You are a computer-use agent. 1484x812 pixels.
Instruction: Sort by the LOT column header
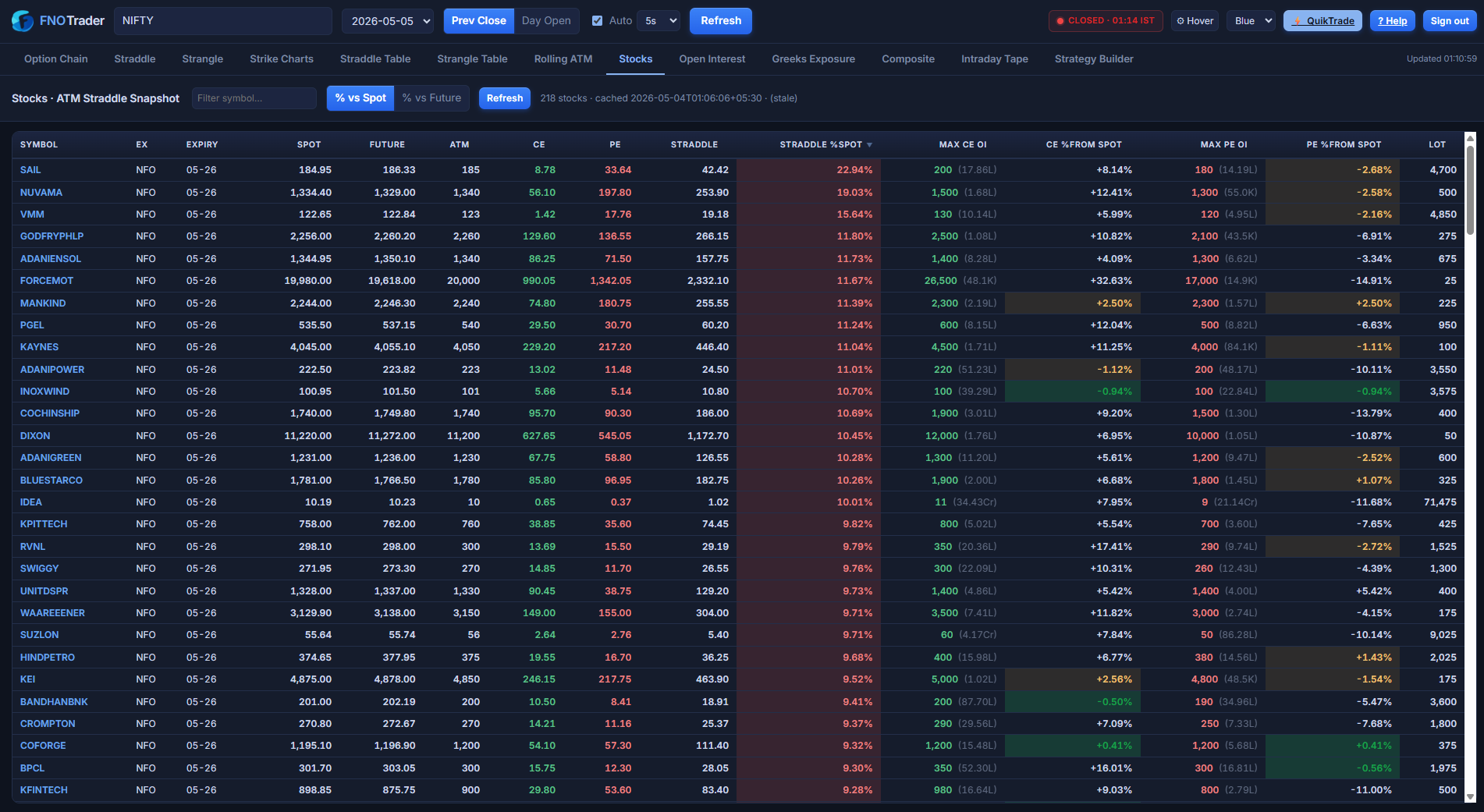1437,145
